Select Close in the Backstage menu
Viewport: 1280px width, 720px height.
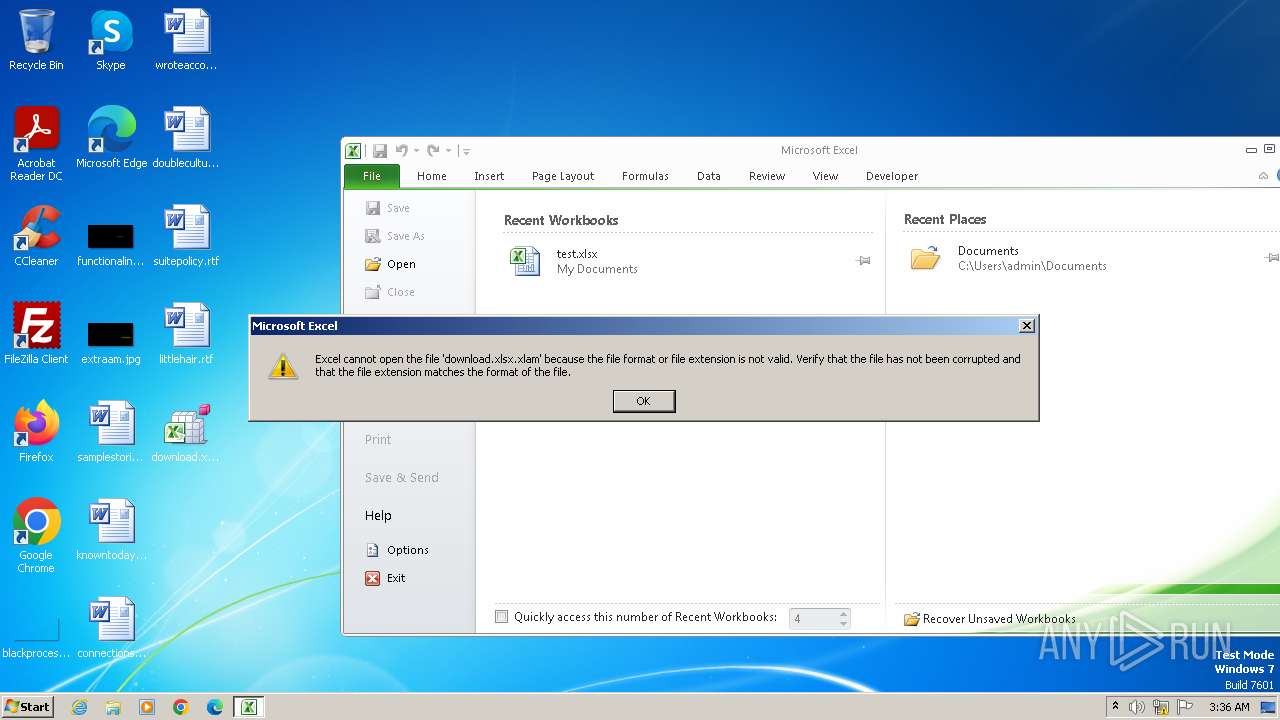coord(390,292)
